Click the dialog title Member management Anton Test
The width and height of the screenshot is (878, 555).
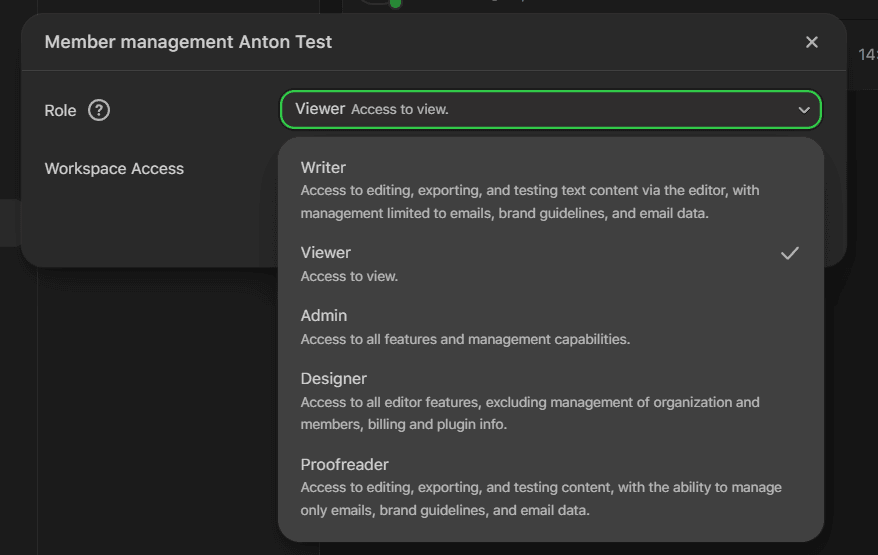point(188,42)
